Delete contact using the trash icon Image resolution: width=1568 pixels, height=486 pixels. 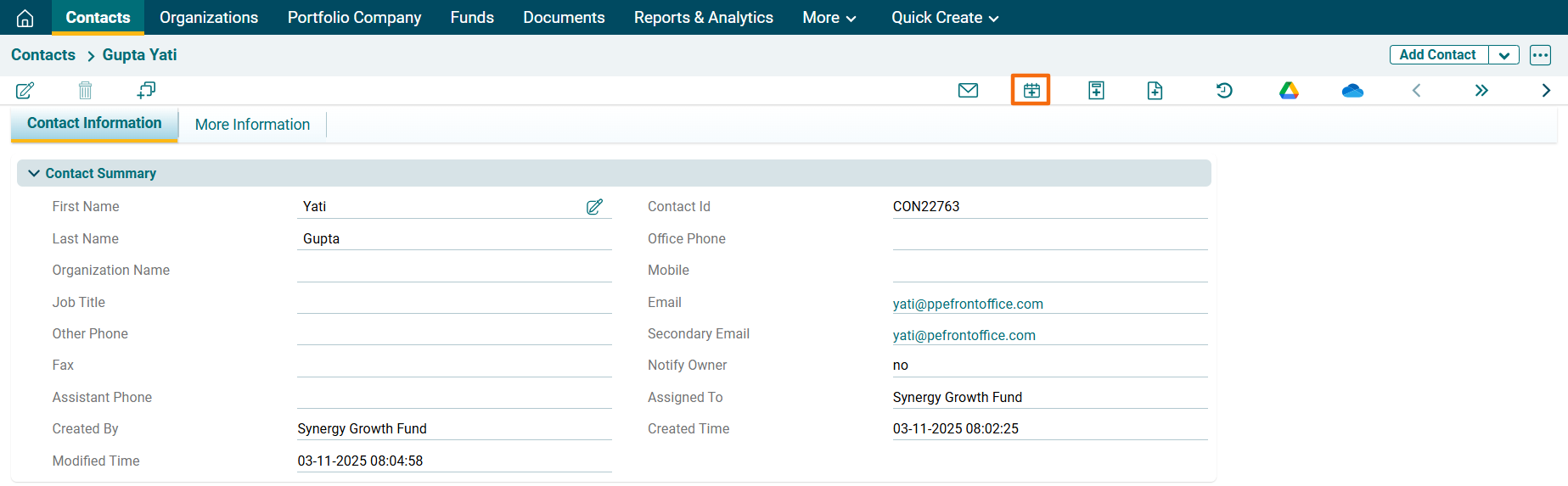(85, 90)
